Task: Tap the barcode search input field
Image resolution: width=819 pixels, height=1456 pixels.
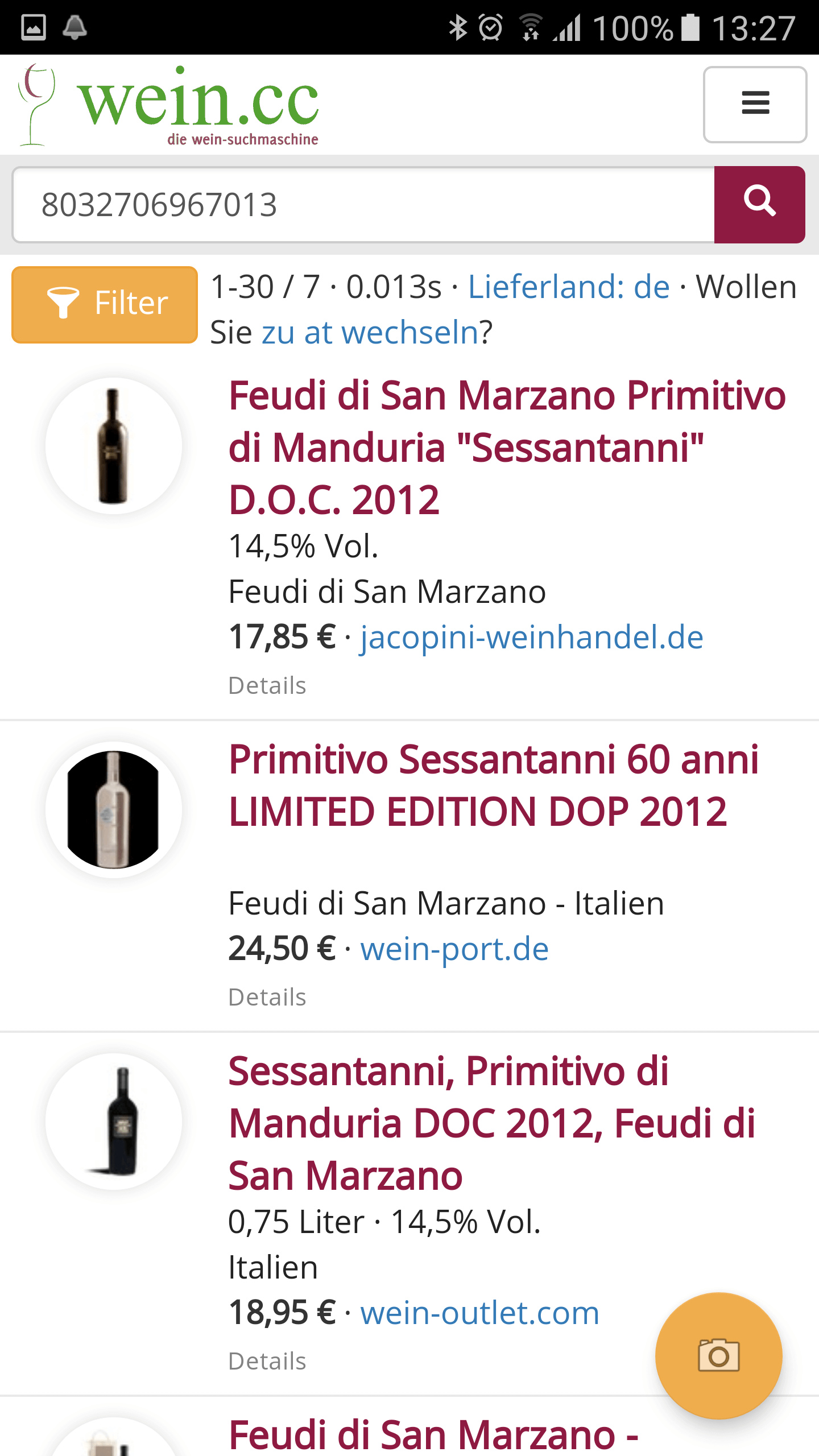Action: tap(364, 205)
